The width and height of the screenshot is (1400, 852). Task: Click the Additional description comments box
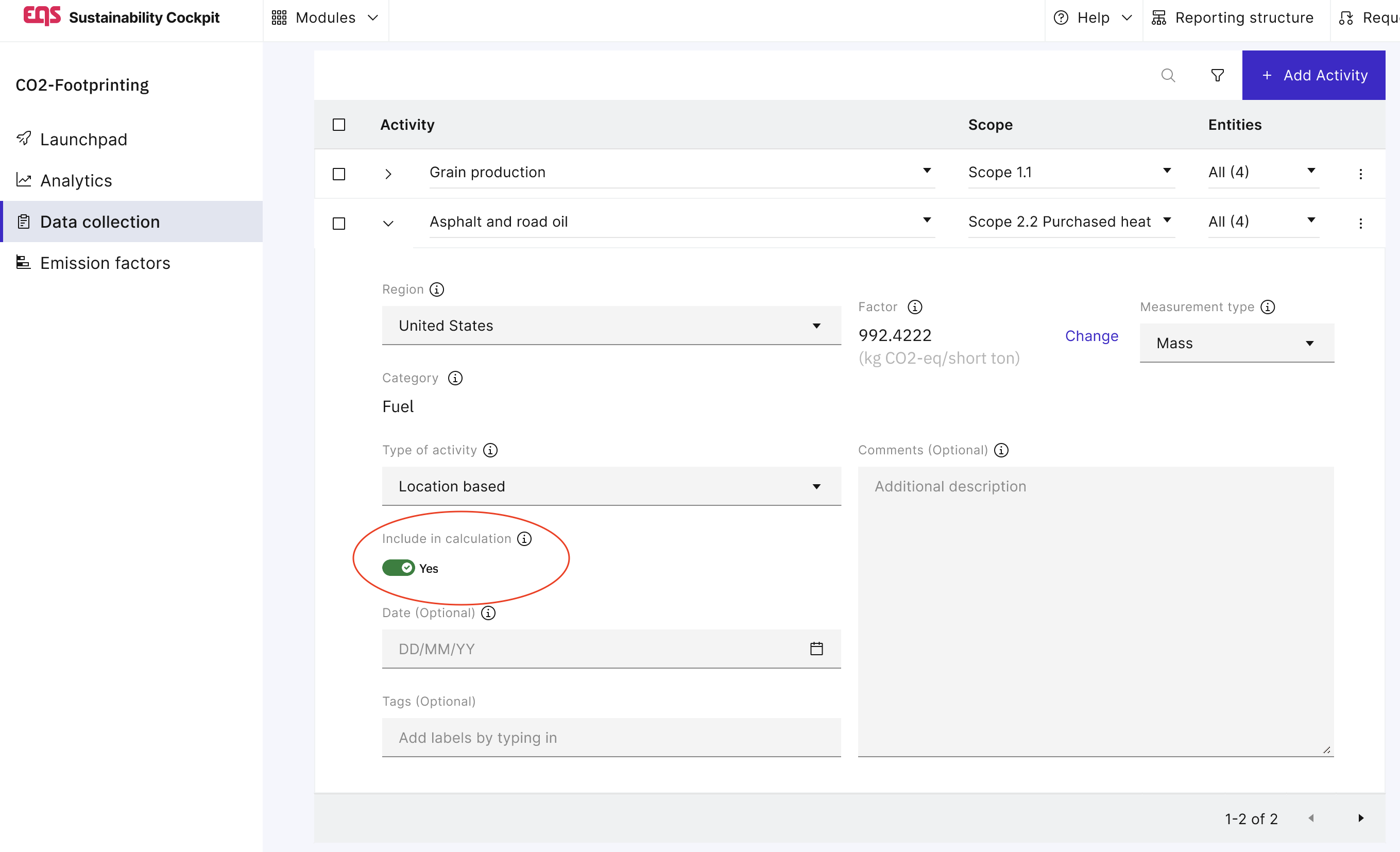[1095, 611]
